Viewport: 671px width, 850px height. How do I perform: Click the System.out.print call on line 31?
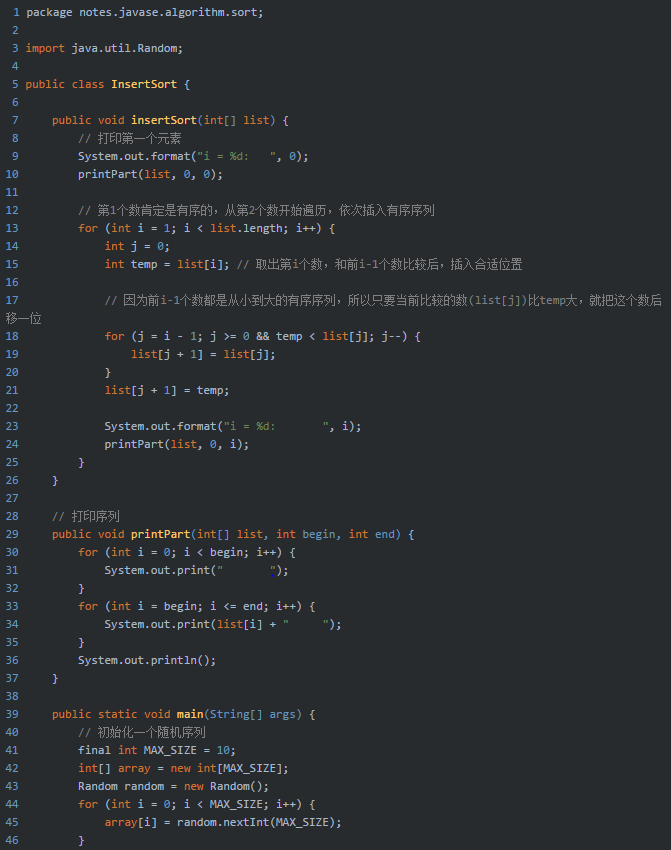197,570
